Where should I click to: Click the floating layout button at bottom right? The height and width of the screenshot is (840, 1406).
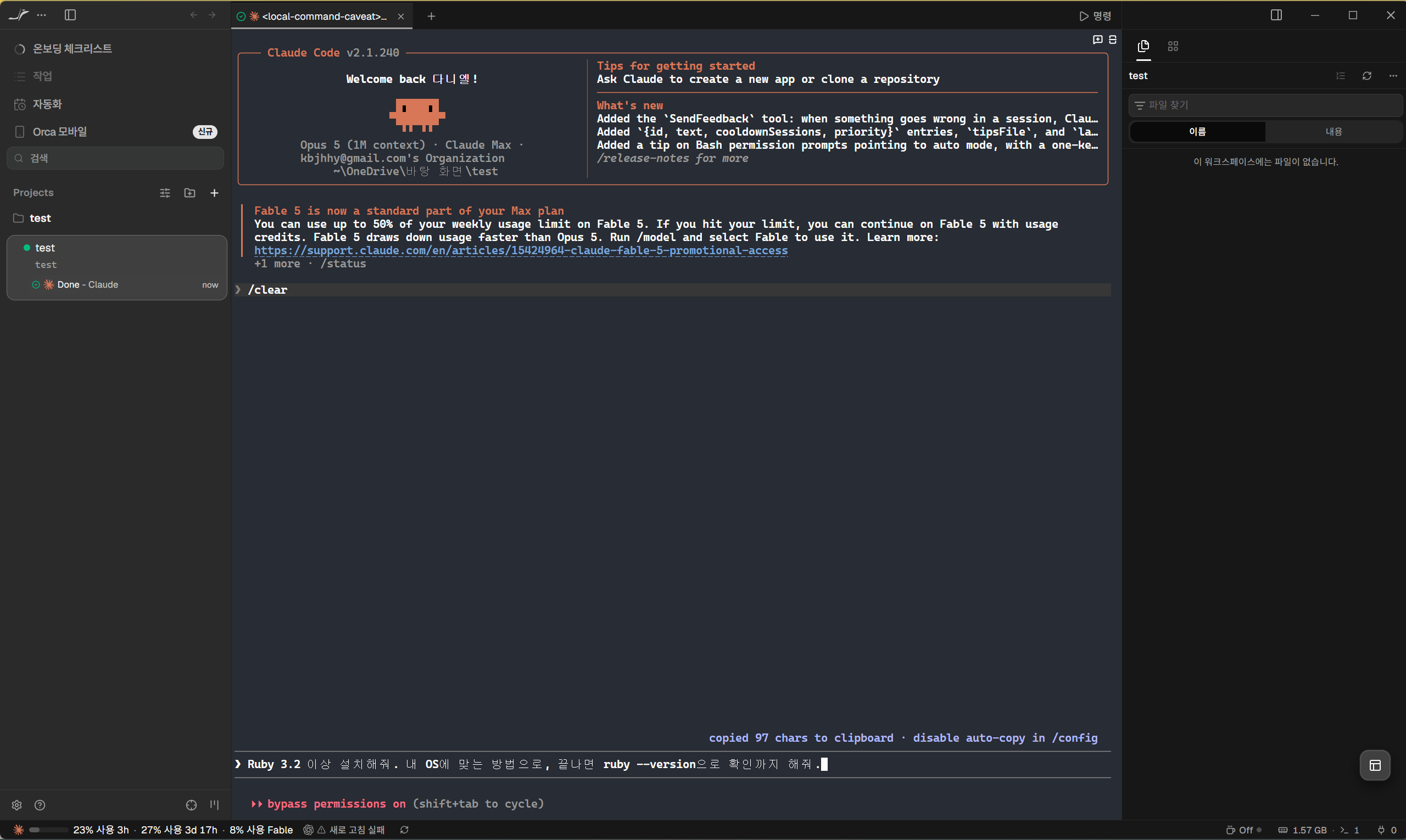tap(1375, 765)
